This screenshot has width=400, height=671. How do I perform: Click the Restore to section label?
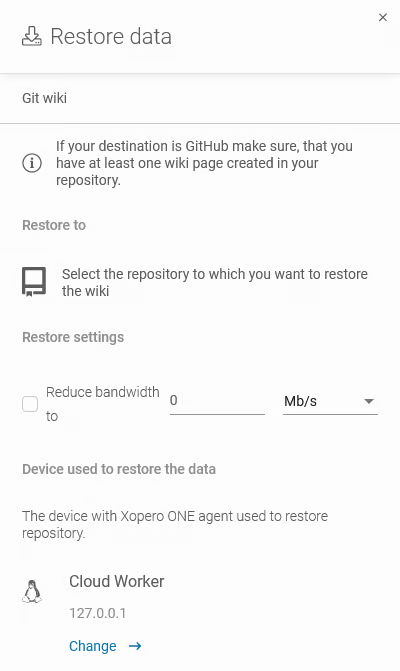click(54, 225)
